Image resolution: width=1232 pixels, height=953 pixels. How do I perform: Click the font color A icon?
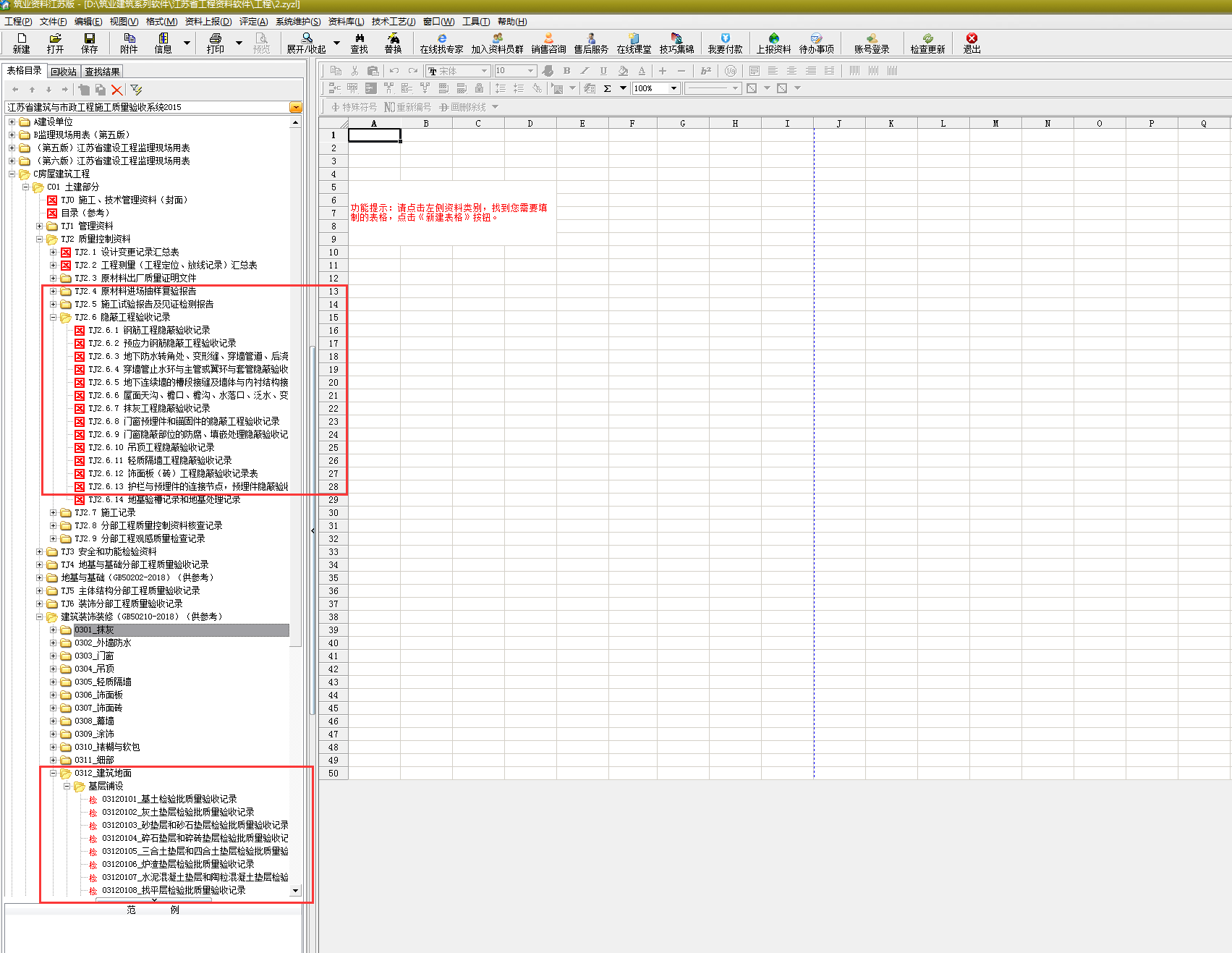642,71
